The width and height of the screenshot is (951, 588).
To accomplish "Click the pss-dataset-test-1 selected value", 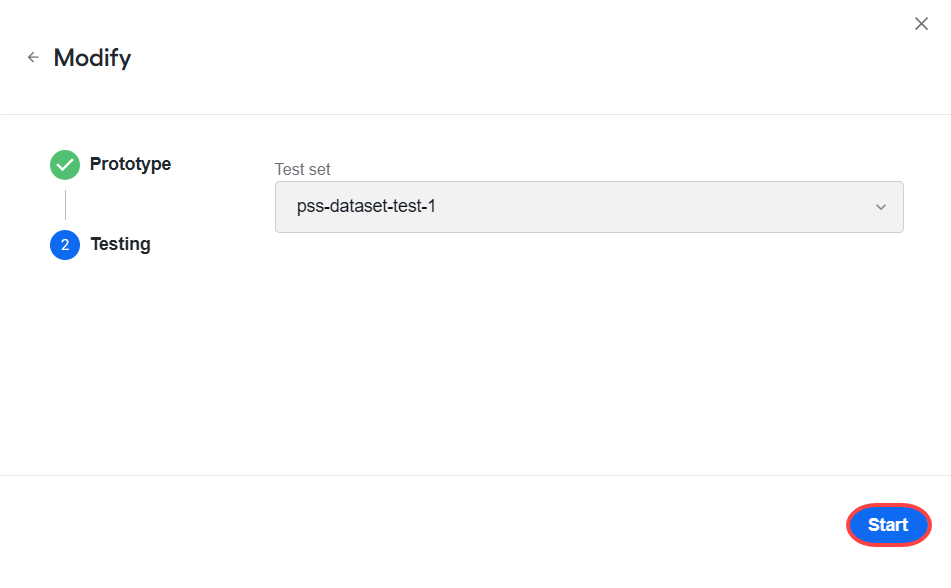I will pos(366,206).
